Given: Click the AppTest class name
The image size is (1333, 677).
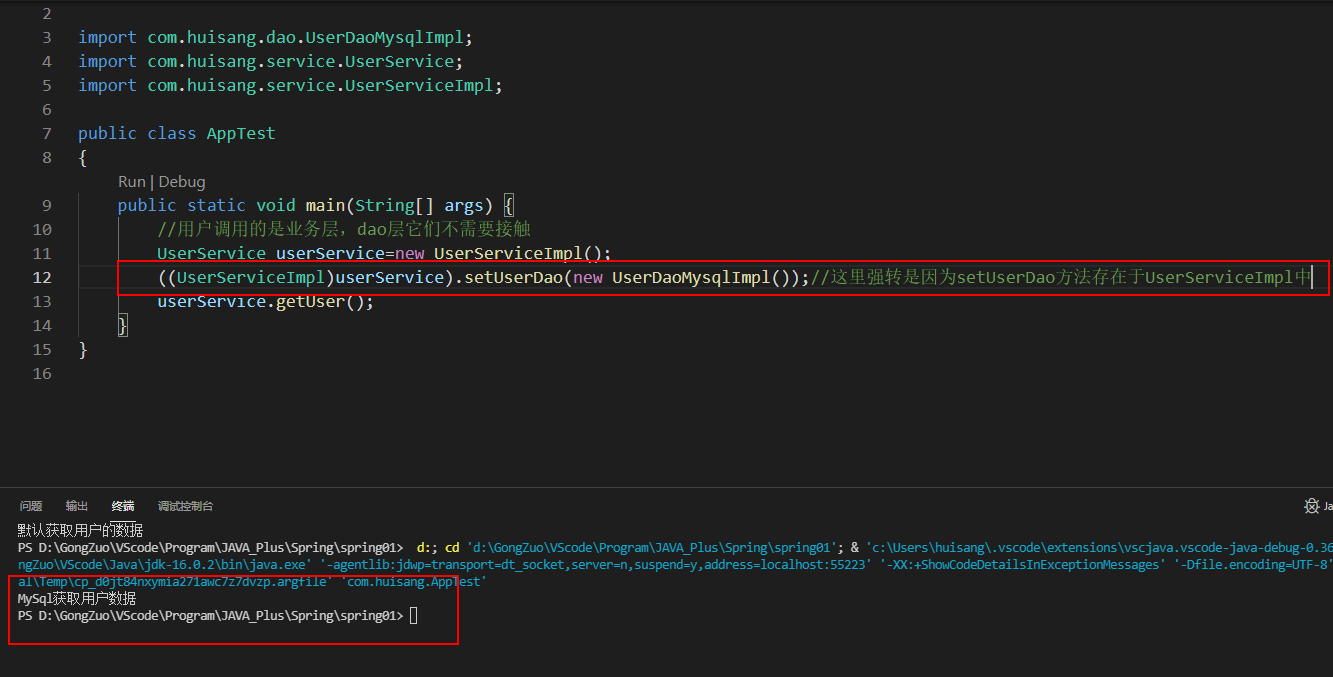Looking at the screenshot, I should tap(240, 133).
